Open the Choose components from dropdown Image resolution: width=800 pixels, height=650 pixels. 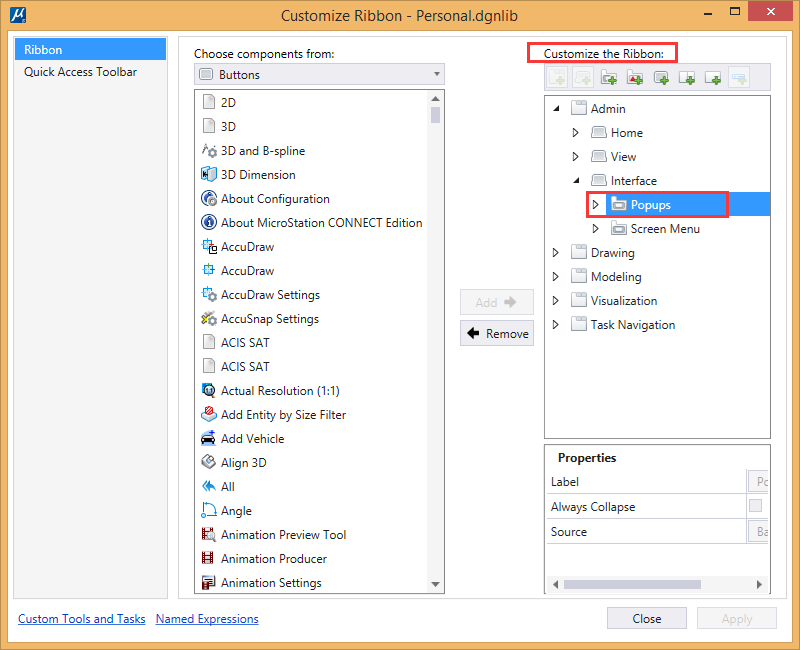click(319, 74)
